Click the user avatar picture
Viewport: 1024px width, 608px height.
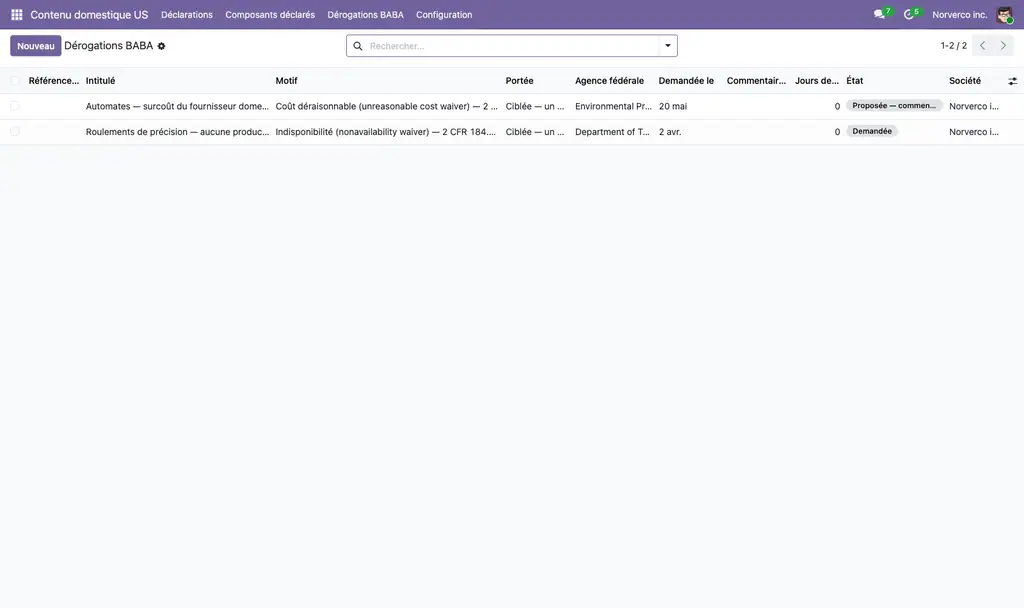(1004, 14)
